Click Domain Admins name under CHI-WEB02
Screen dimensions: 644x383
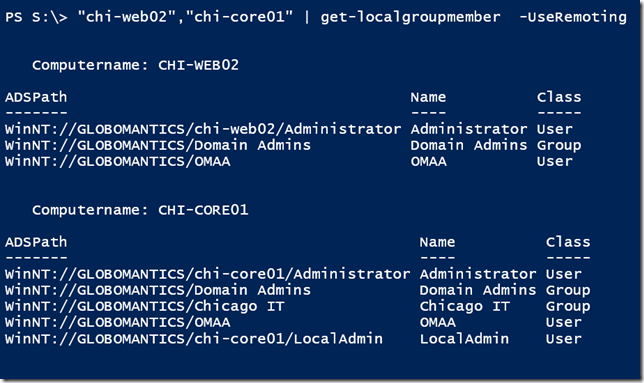tap(469, 145)
